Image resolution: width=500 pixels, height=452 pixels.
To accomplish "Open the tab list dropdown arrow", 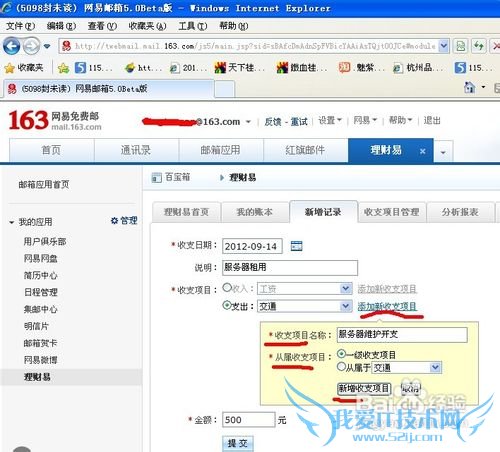I will (x=443, y=152).
